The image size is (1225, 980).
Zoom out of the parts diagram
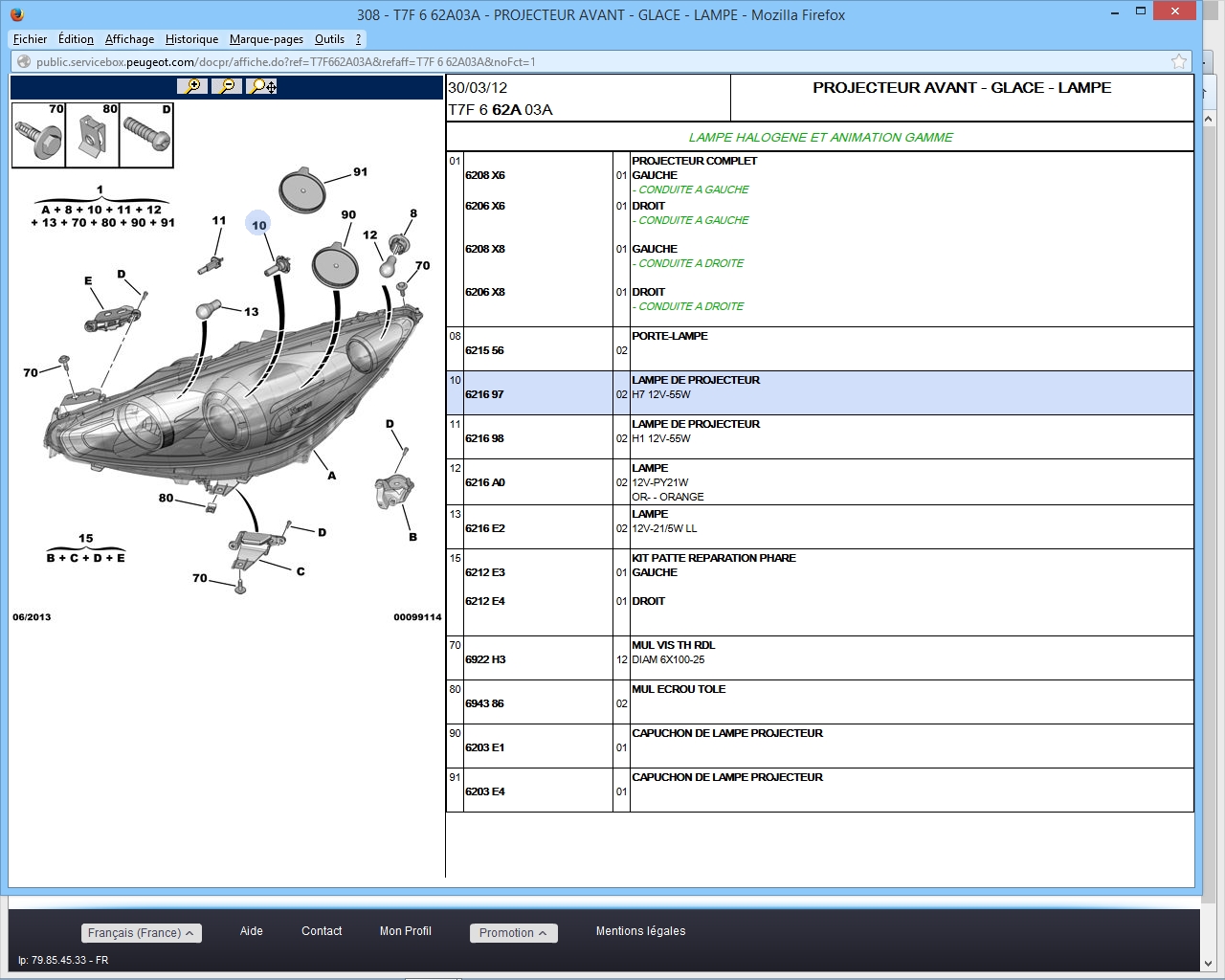pos(227,86)
